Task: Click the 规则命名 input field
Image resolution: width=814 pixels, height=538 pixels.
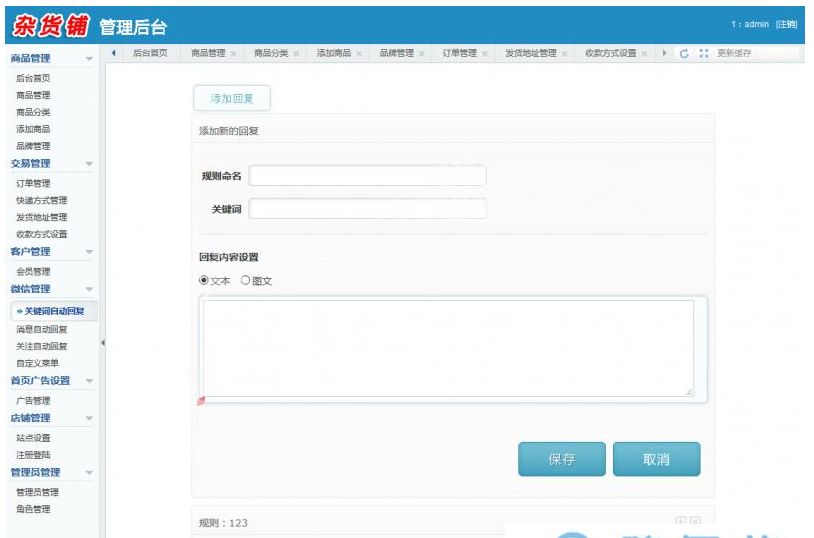Action: [367, 176]
